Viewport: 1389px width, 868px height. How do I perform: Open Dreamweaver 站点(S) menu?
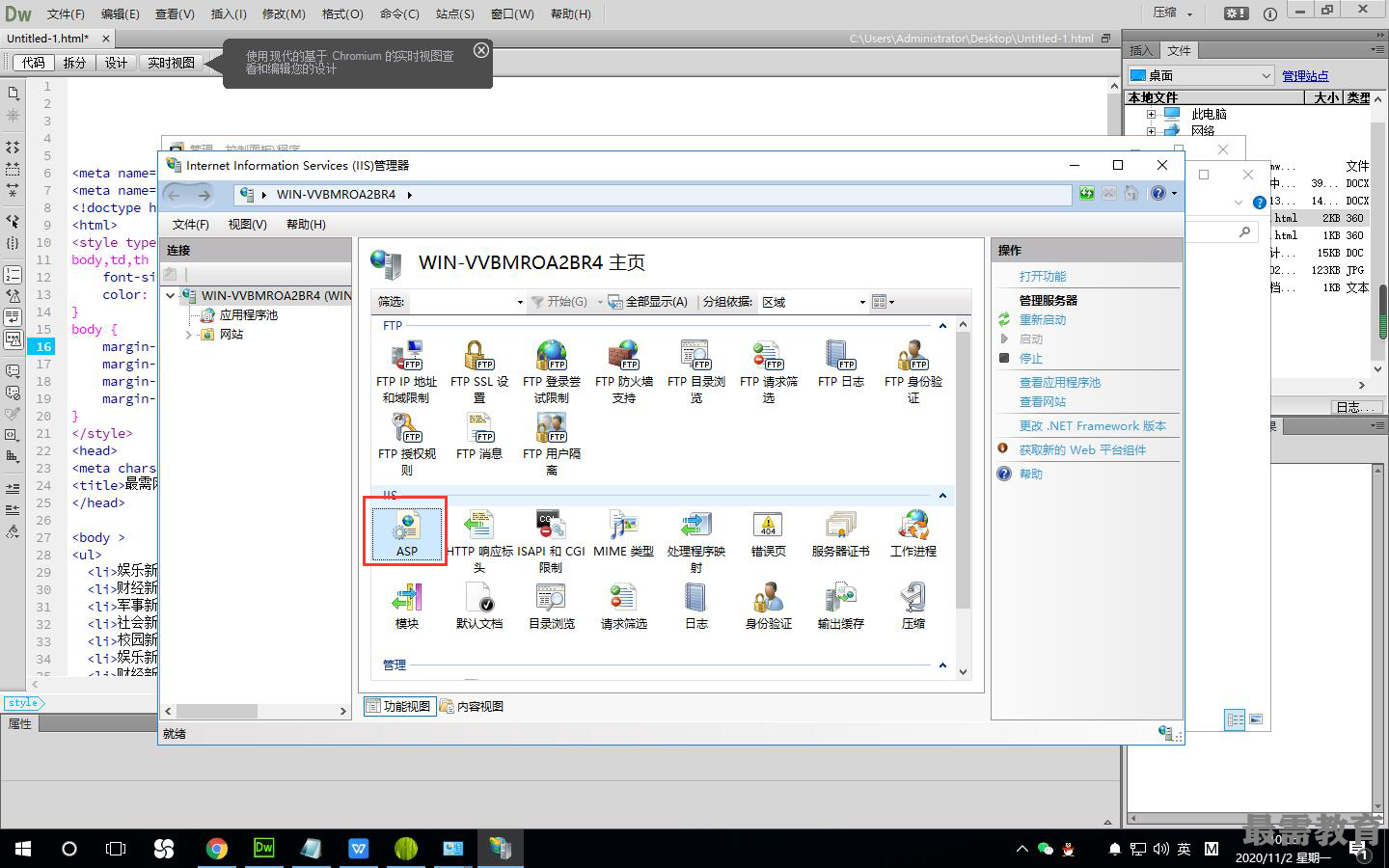(454, 14)
